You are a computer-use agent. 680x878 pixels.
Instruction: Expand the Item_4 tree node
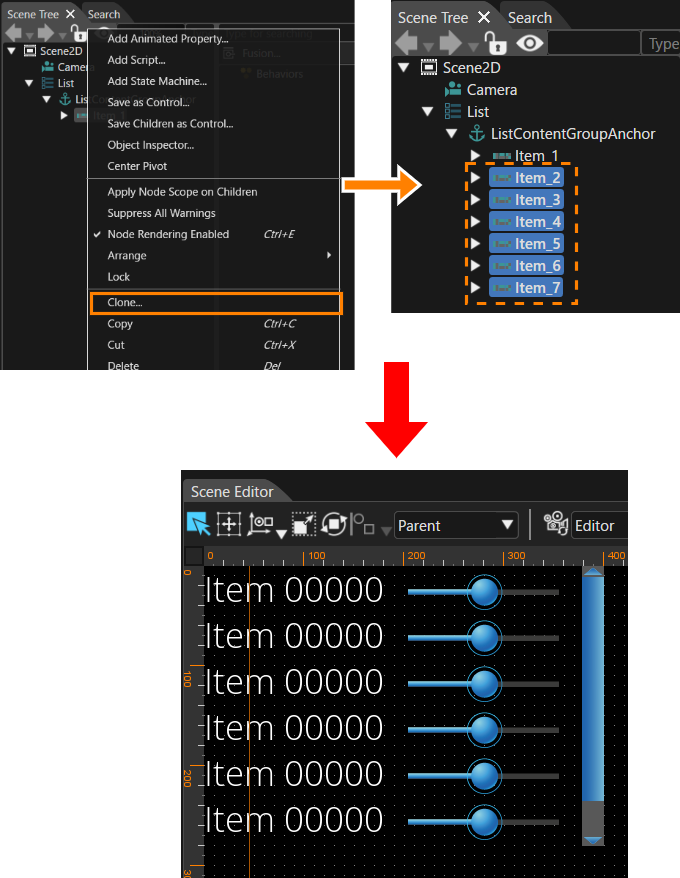pos(476,222)
